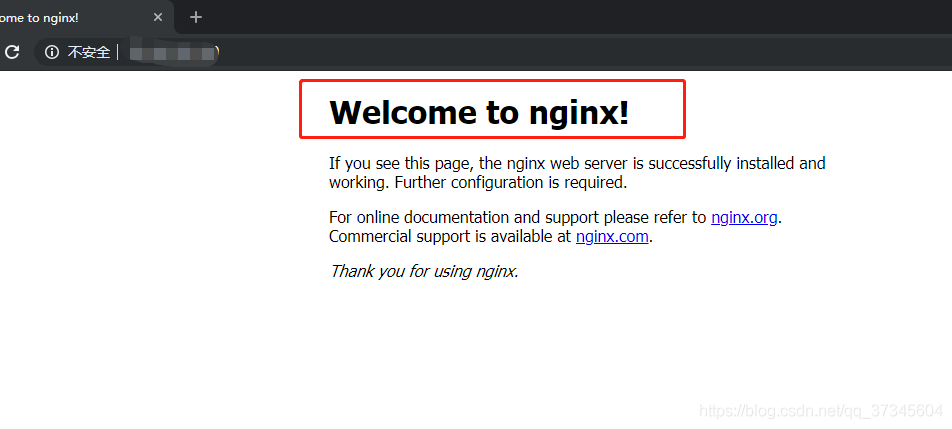
Task: Close the Welcome to nginx tab
Action: (x=158, y=18)
